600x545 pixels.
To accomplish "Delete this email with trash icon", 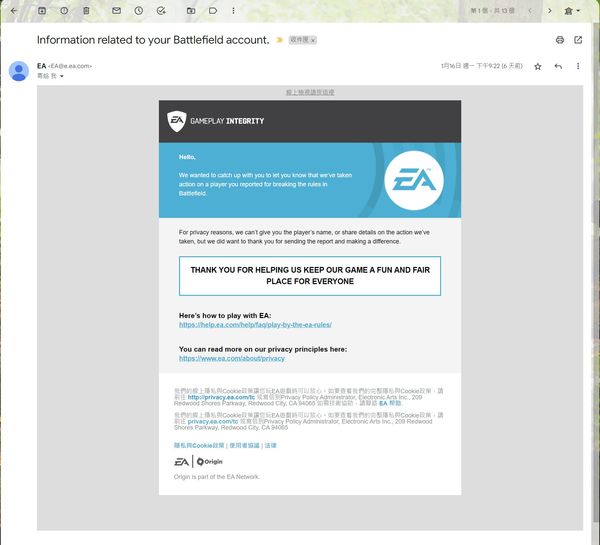I will (x=87, y=10).
